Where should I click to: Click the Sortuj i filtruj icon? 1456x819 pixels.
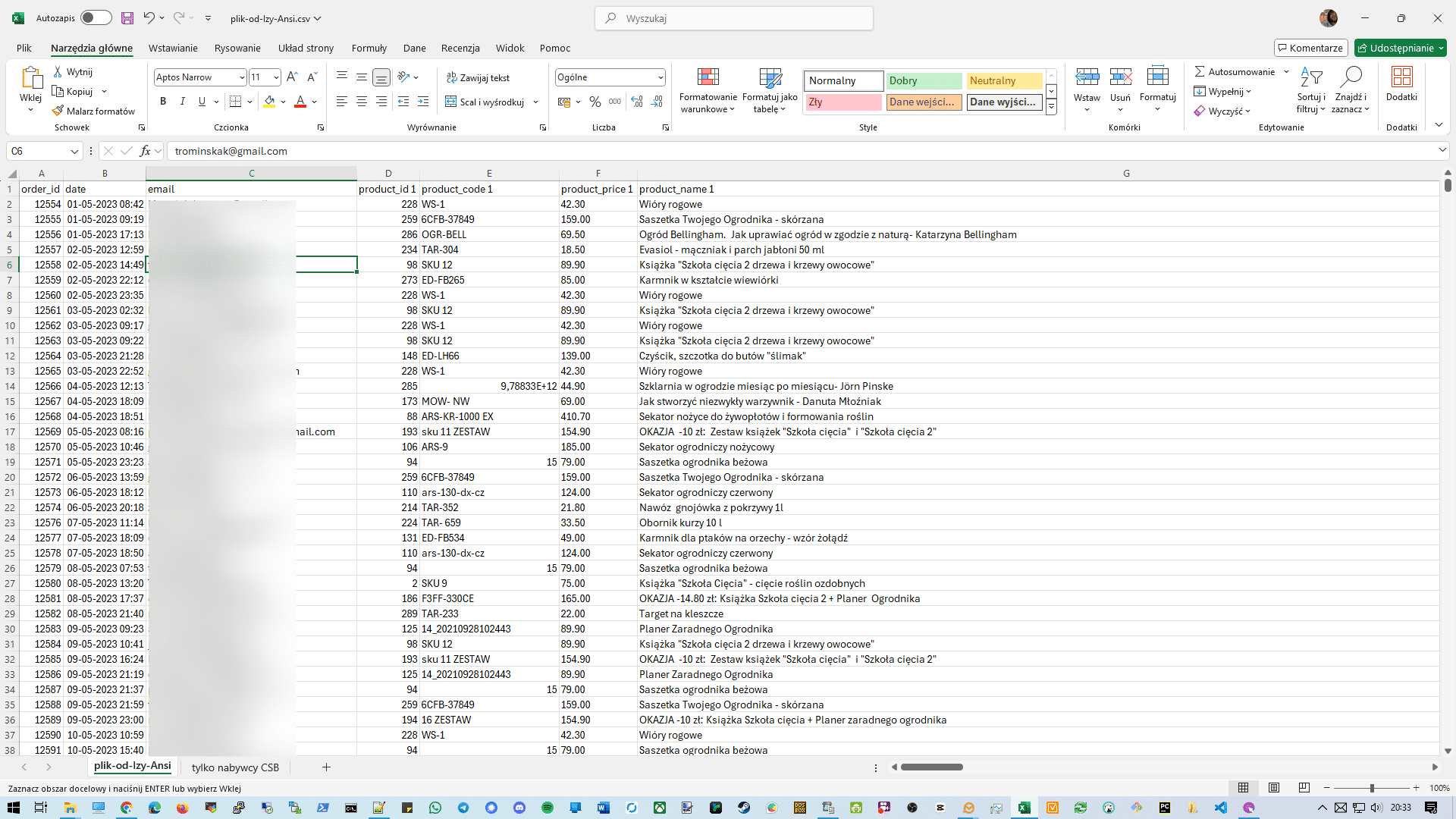(1311, 77)
